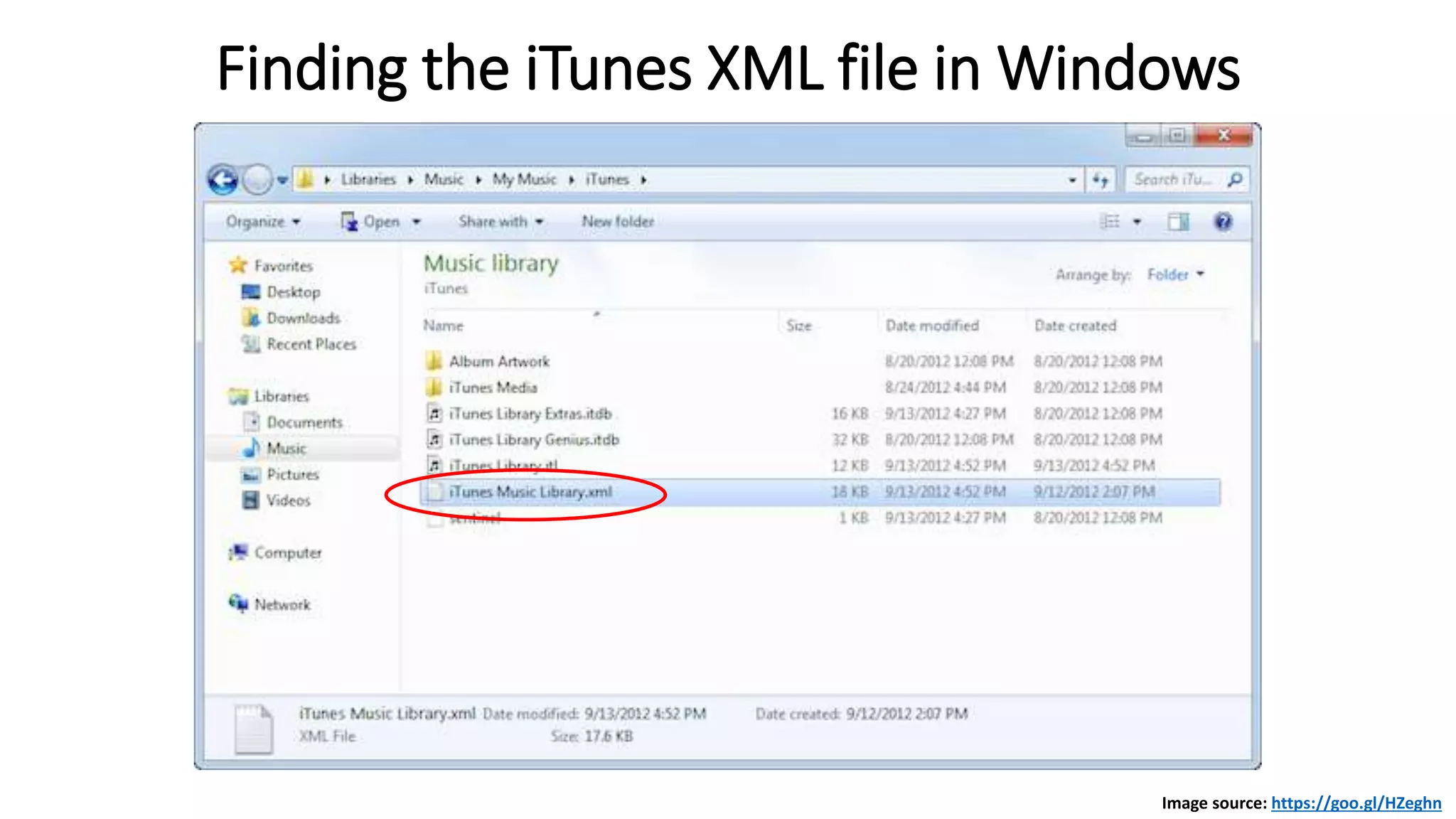Open the Organize menu
1456x819 pixels.
pos(263,222)
